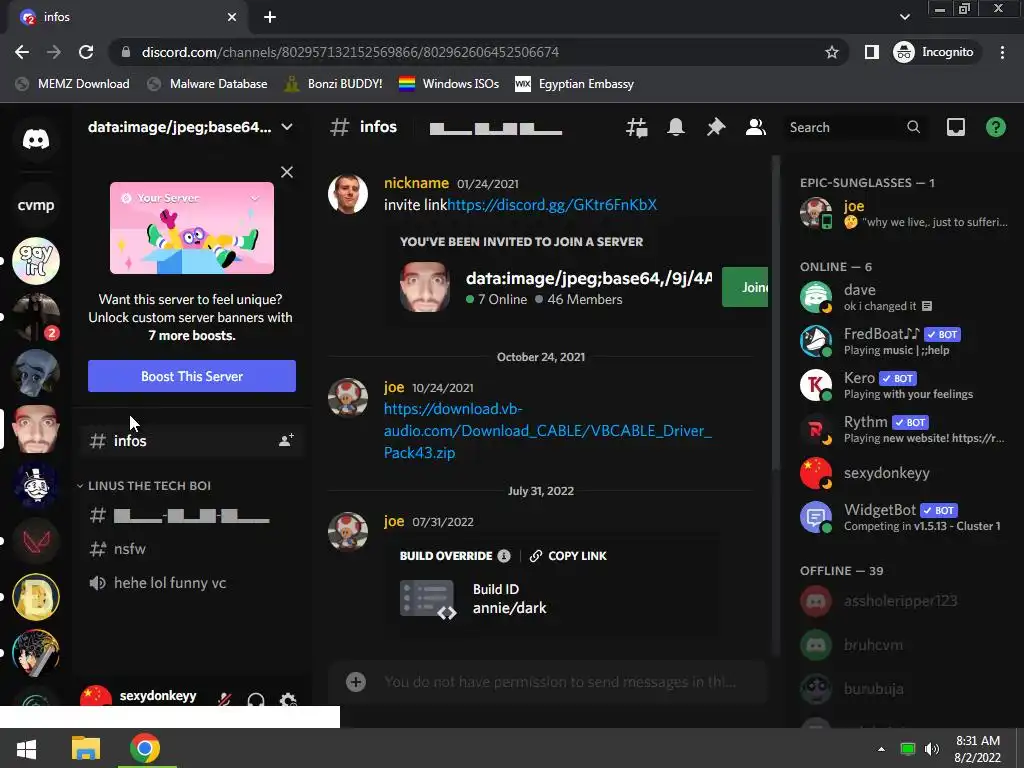Screen dimensions: 1024x768
Task: Toggle headphones deafen
Action: [256, 701]
